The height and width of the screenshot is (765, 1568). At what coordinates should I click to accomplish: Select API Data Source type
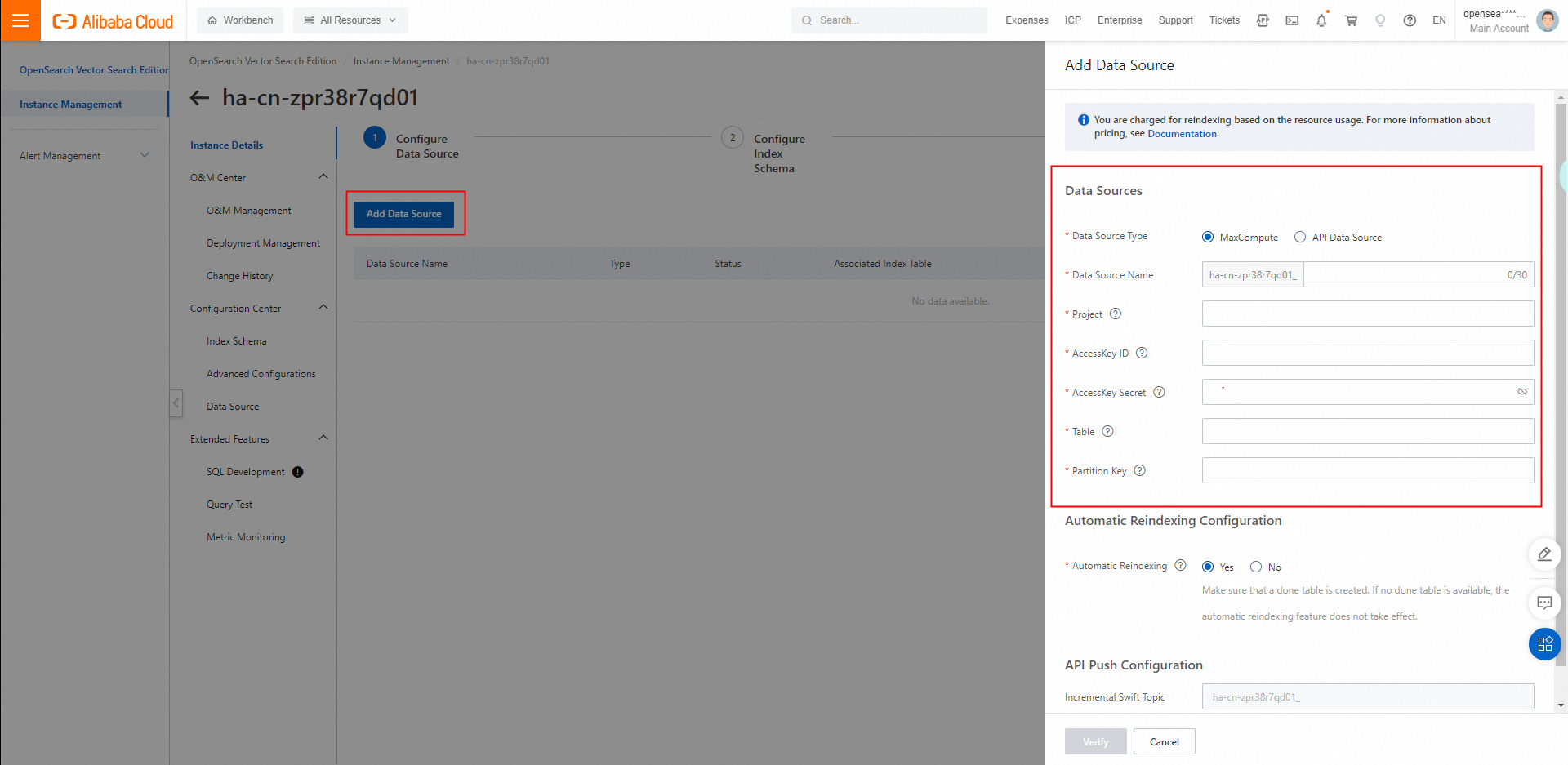click(1300, 238)
